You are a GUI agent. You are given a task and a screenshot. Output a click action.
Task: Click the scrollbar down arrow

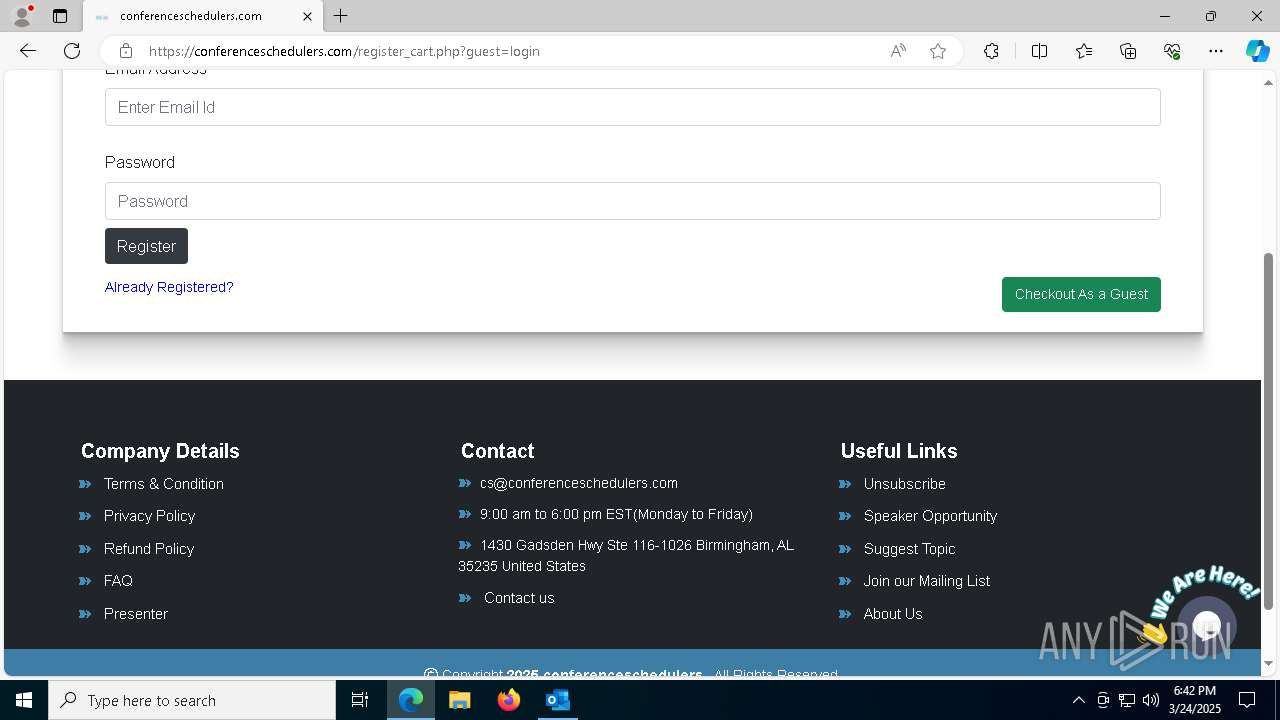[x=1269, y=663]
